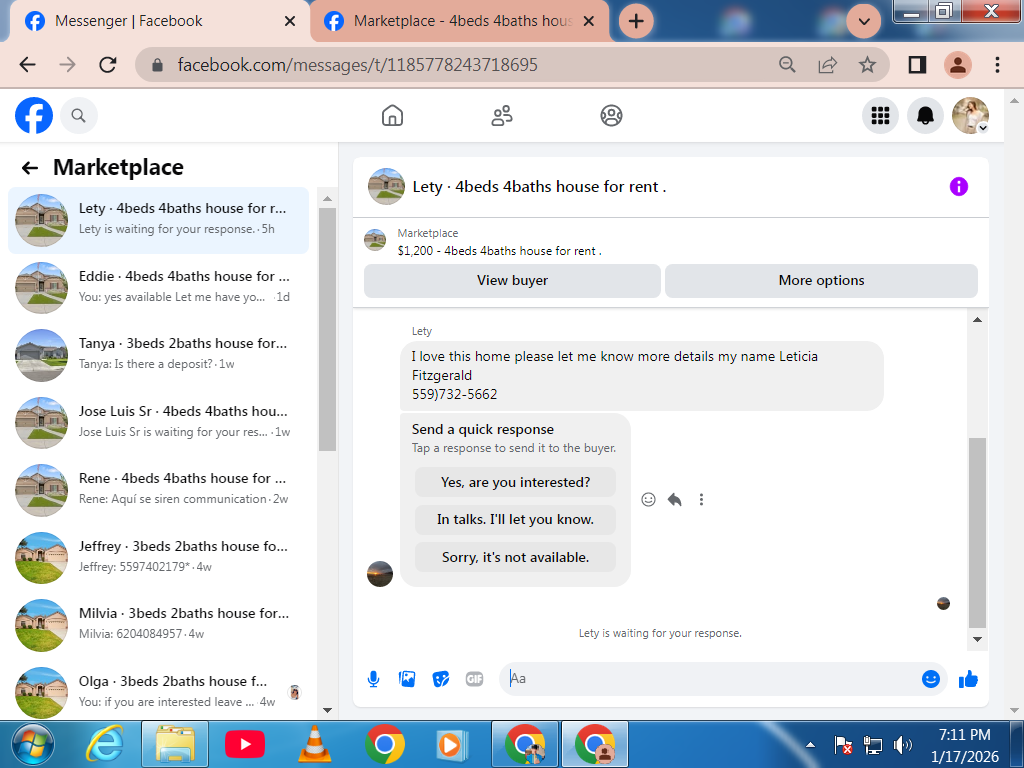Viewport: 1024px width, 768px height.
Task: Open the account profile picture menu
Action: pyautogui.click(x=970, y=116)
